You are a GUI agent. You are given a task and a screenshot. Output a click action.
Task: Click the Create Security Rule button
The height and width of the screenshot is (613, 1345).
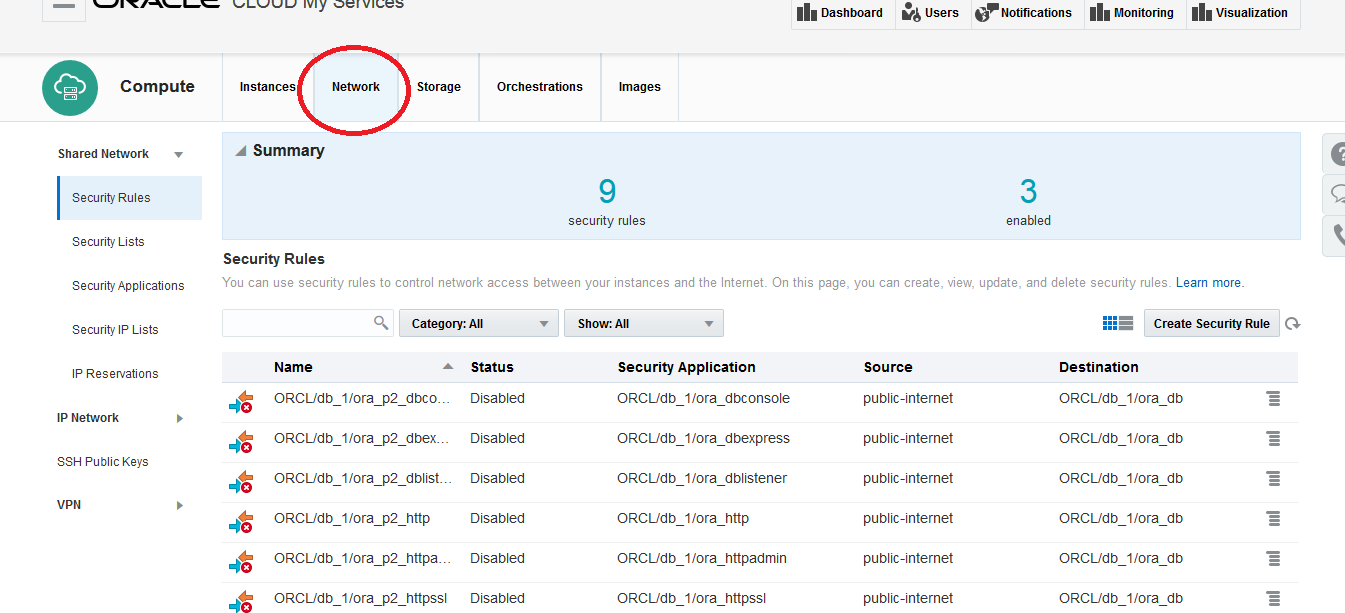pyautogui.click(x=1211, y=324)
